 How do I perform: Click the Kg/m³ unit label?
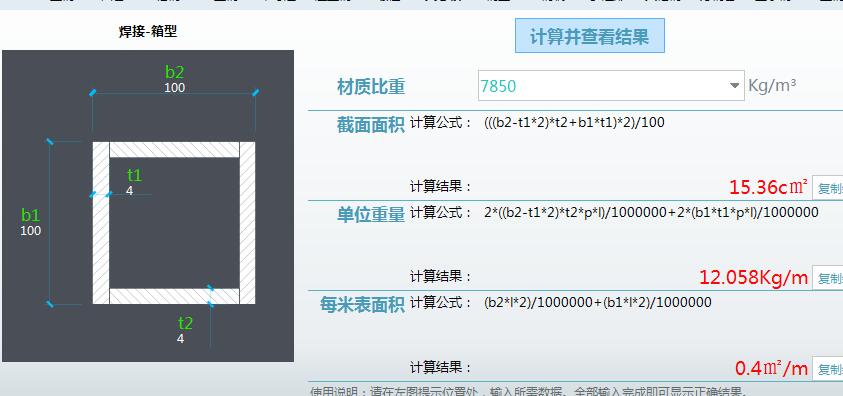click(772, 86)
